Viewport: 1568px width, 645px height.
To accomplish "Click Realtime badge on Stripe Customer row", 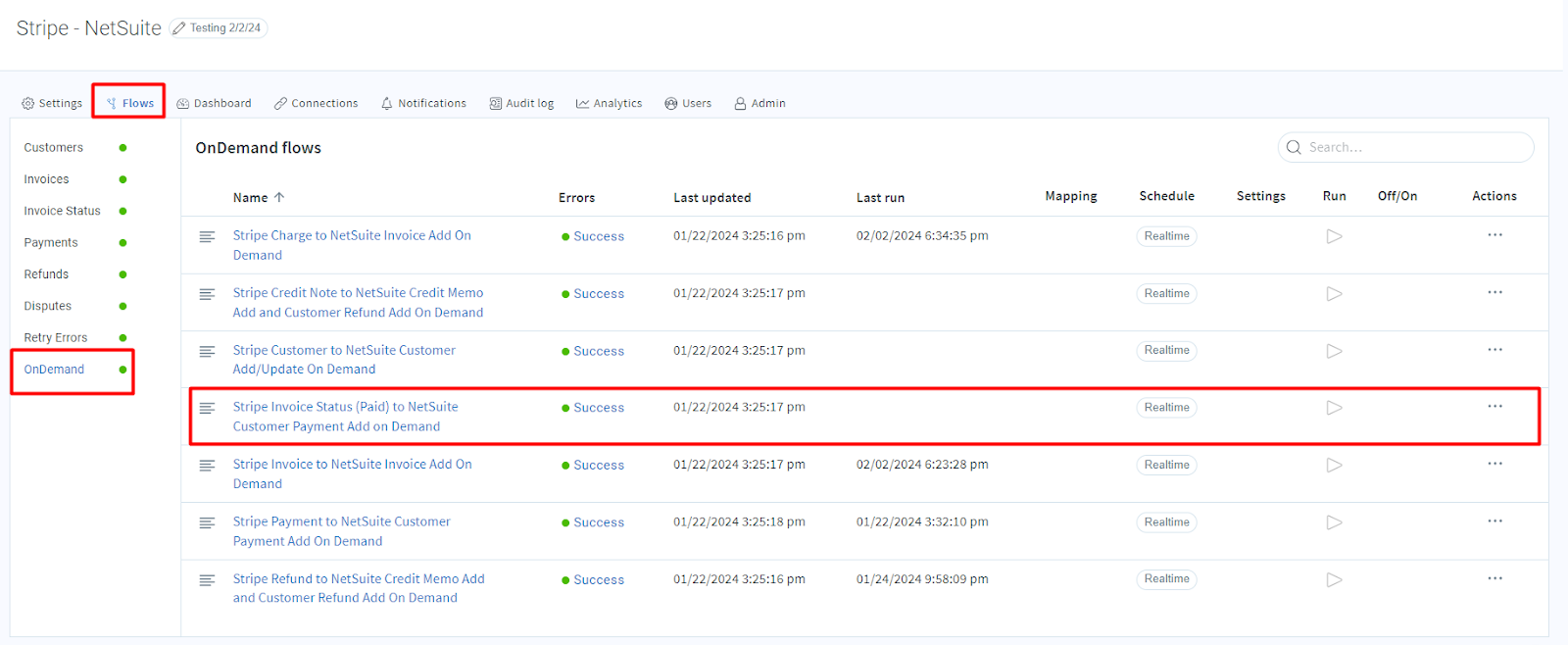I will (x=1167, y=351).
